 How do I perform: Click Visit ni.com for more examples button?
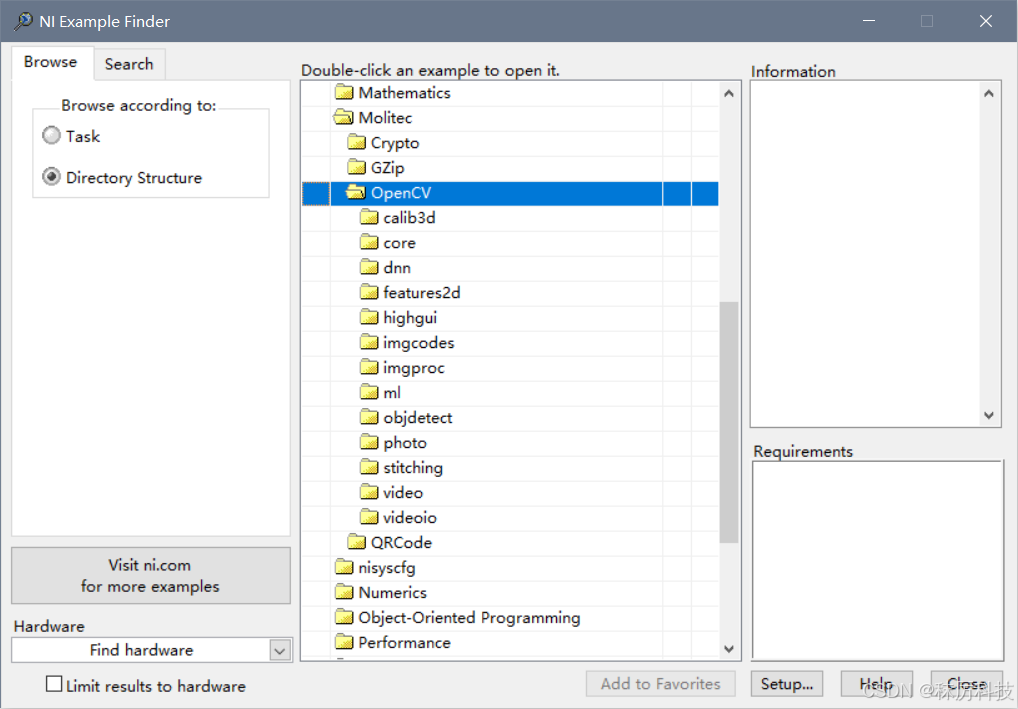(x=151, y=576)
